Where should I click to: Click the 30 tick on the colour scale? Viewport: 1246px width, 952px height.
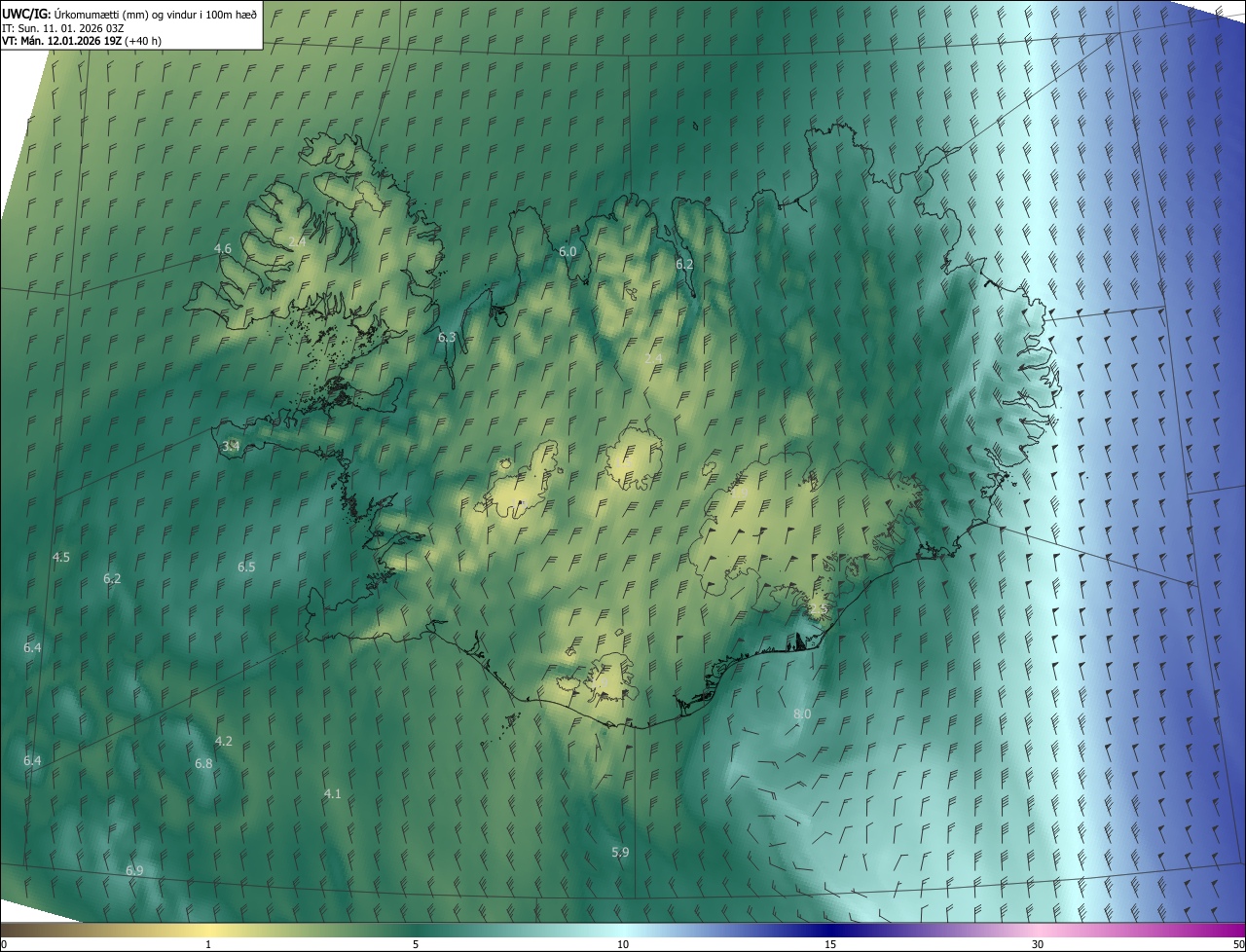pyautogui.click(x=1038, y=944)
